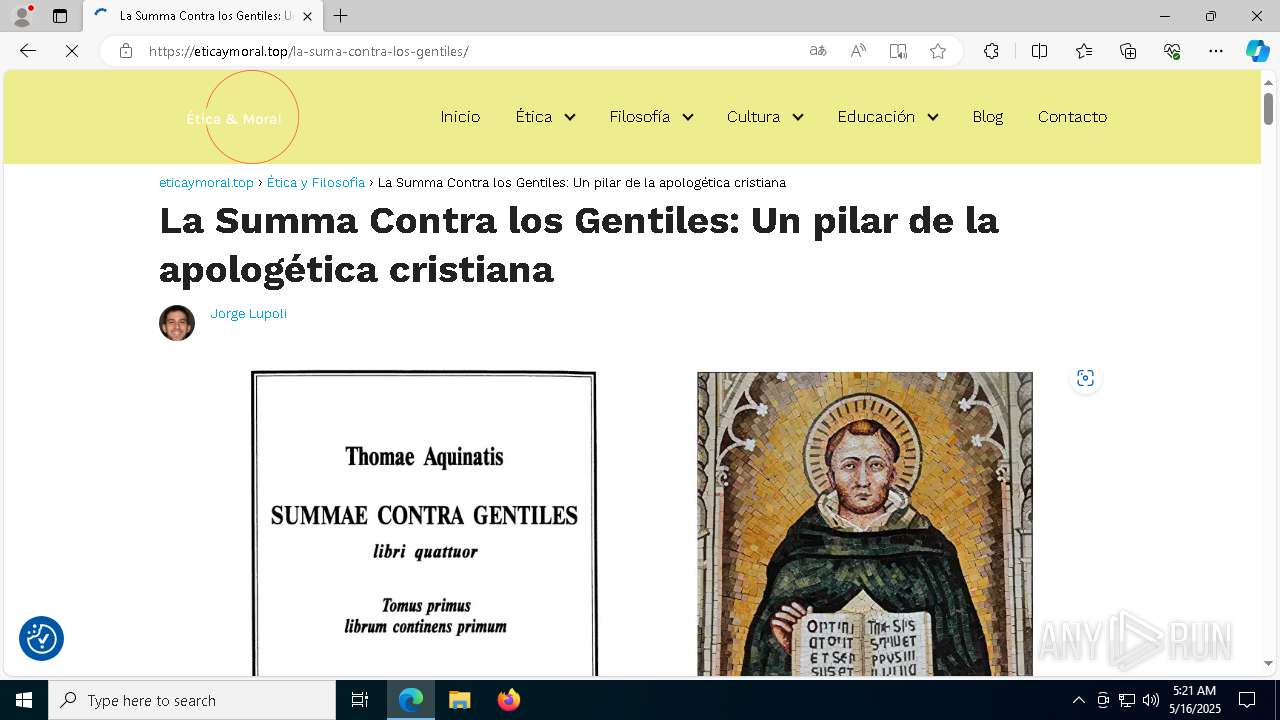Click the Windows taskbar search box

pos(192,700)
